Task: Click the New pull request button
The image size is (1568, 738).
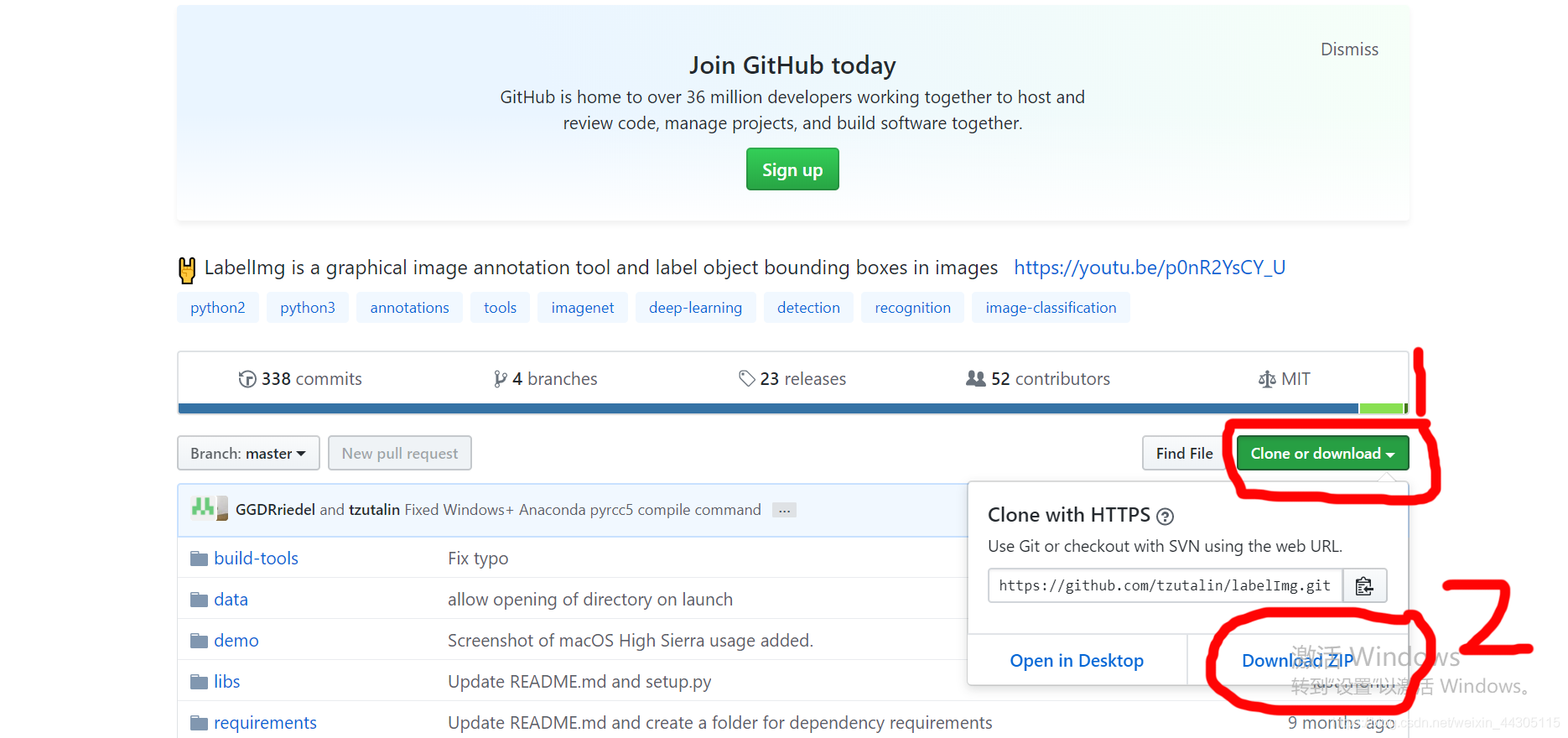Action: (400, 453)
